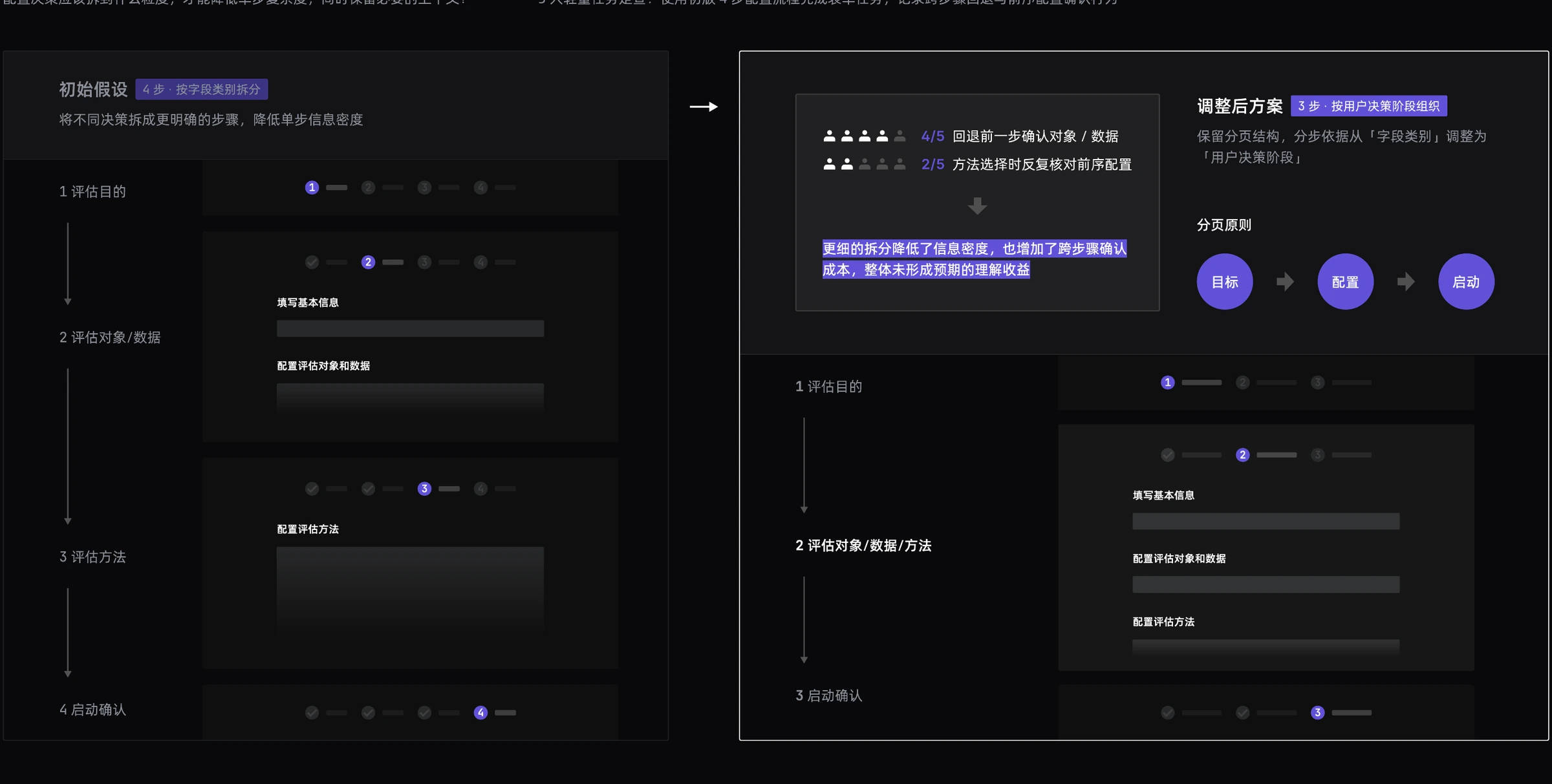Click completed checkmark before active step 2 in 调整后方案

1168,455
